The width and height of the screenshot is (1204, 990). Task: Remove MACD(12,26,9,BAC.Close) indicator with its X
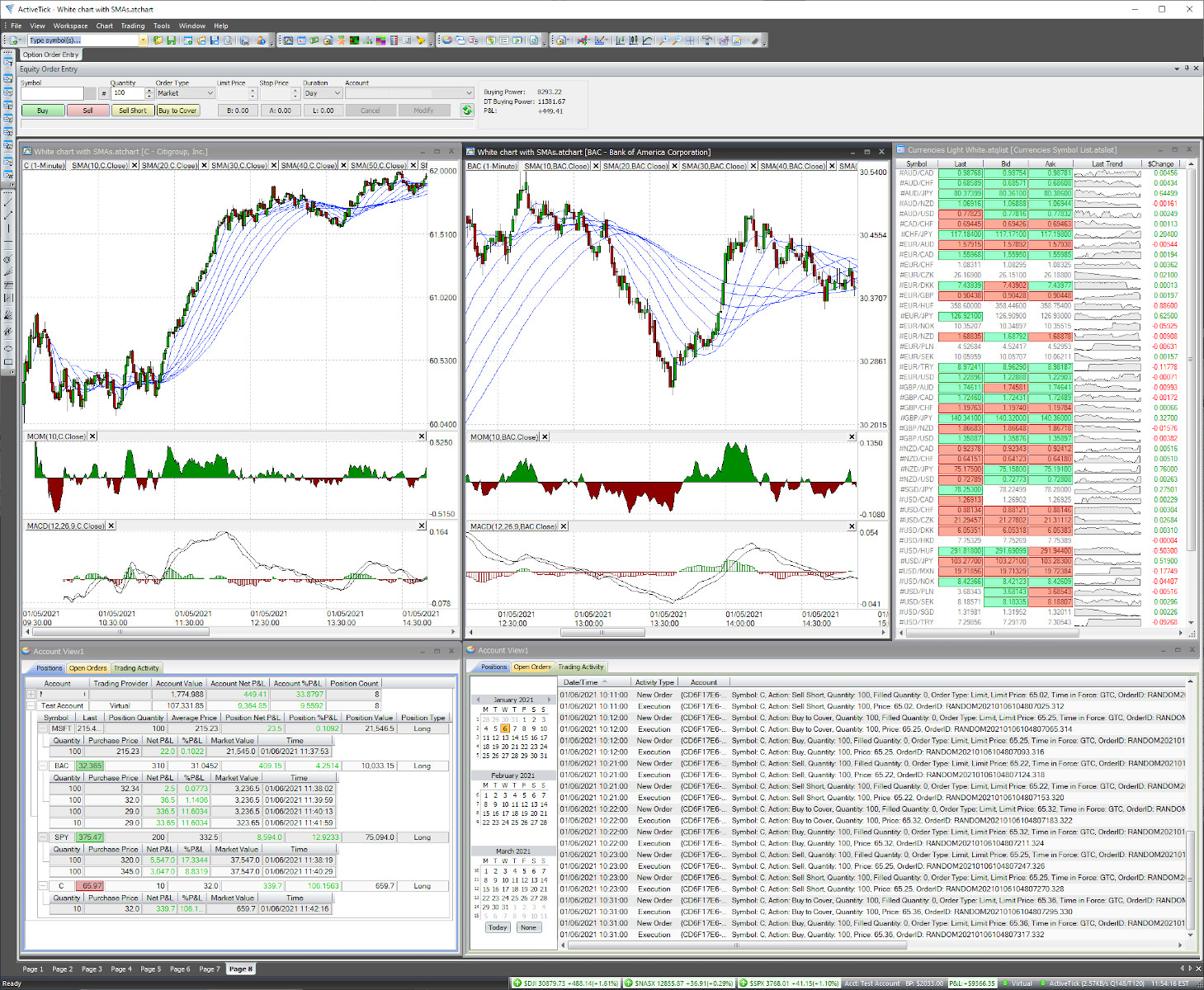click(565, 526)
